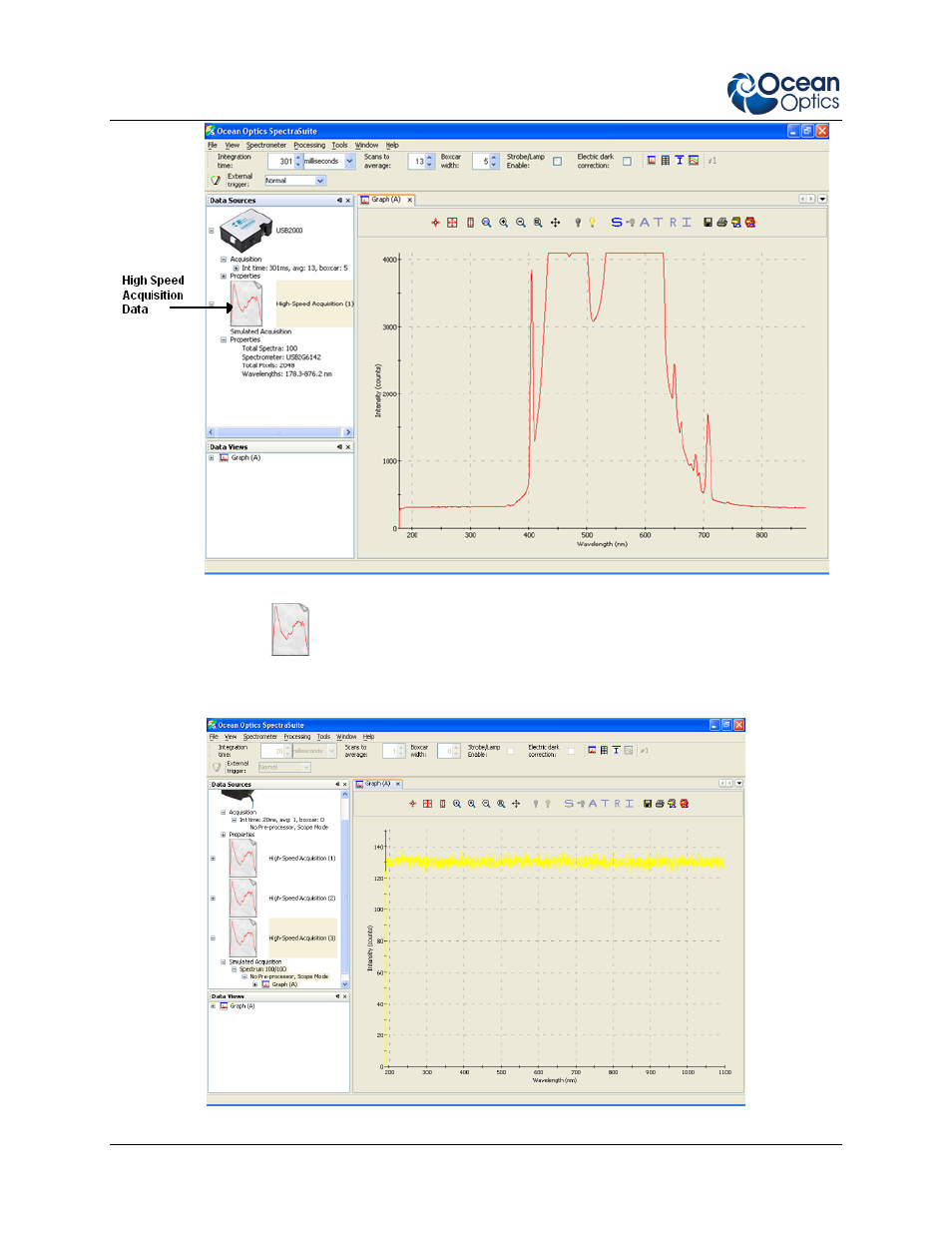Image resolution: width=952 pixels, height=1233 pixels.
Task: Expand the Int time: 301ms node in the upper window
Action: pos(236,268)
